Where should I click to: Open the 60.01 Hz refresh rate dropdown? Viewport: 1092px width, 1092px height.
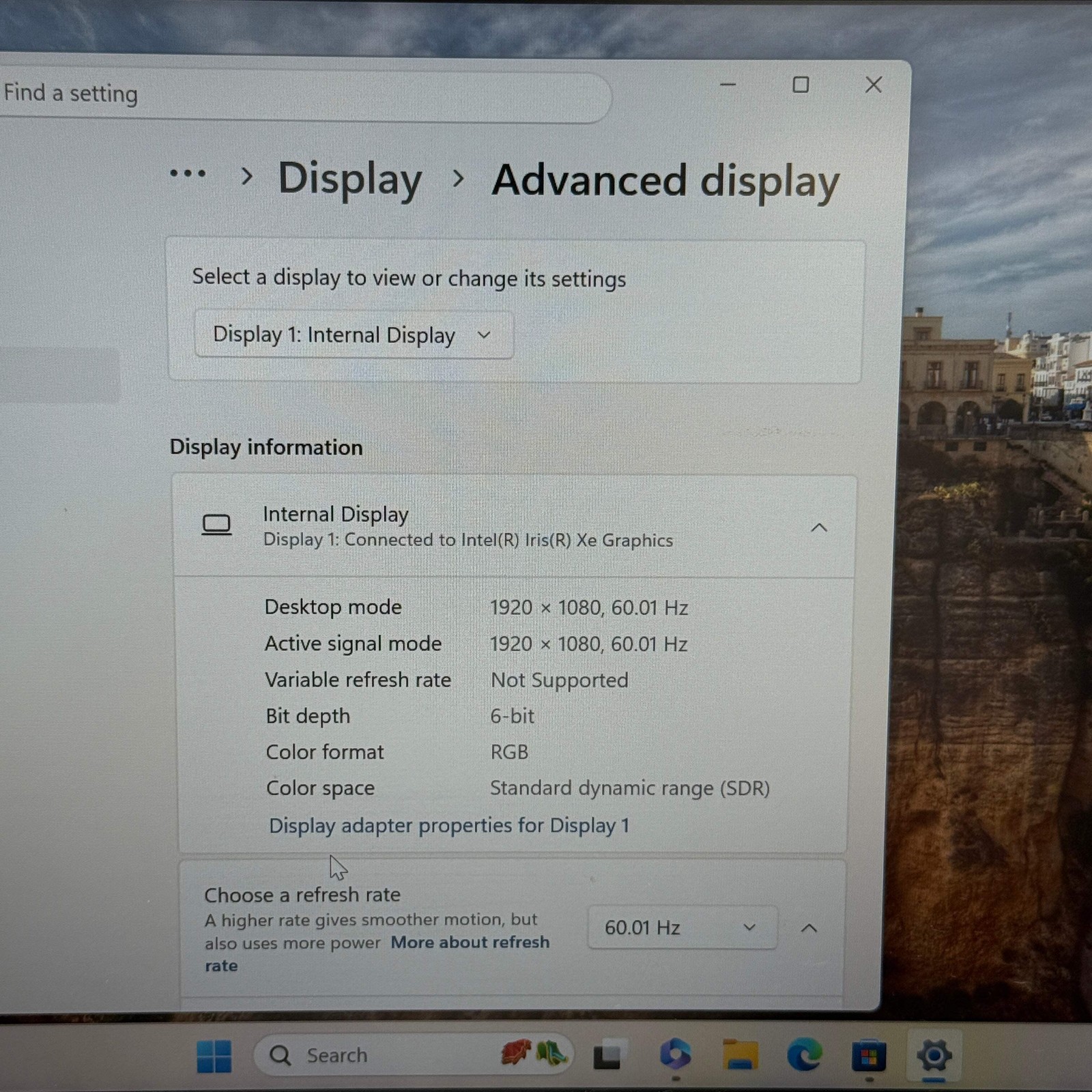(682, 928)
